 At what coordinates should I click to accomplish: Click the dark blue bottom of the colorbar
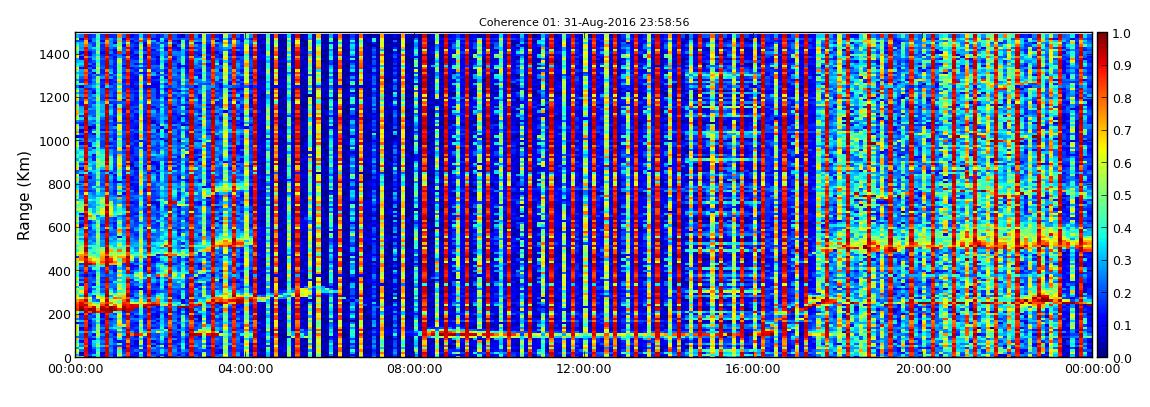[x=1102, y=350]
